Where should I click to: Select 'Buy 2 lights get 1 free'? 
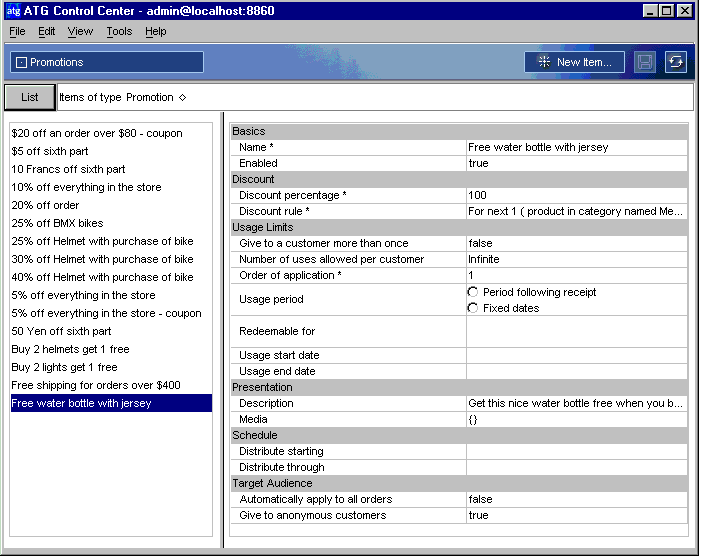(111, 367)
